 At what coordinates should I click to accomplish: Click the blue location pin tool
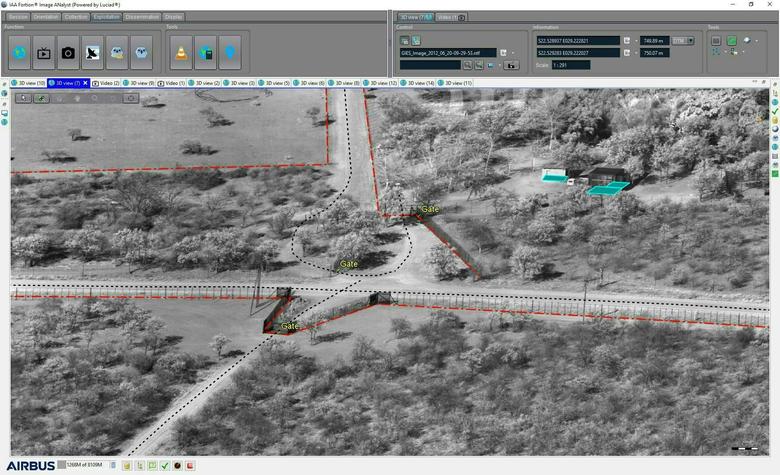tap(230, 53)
